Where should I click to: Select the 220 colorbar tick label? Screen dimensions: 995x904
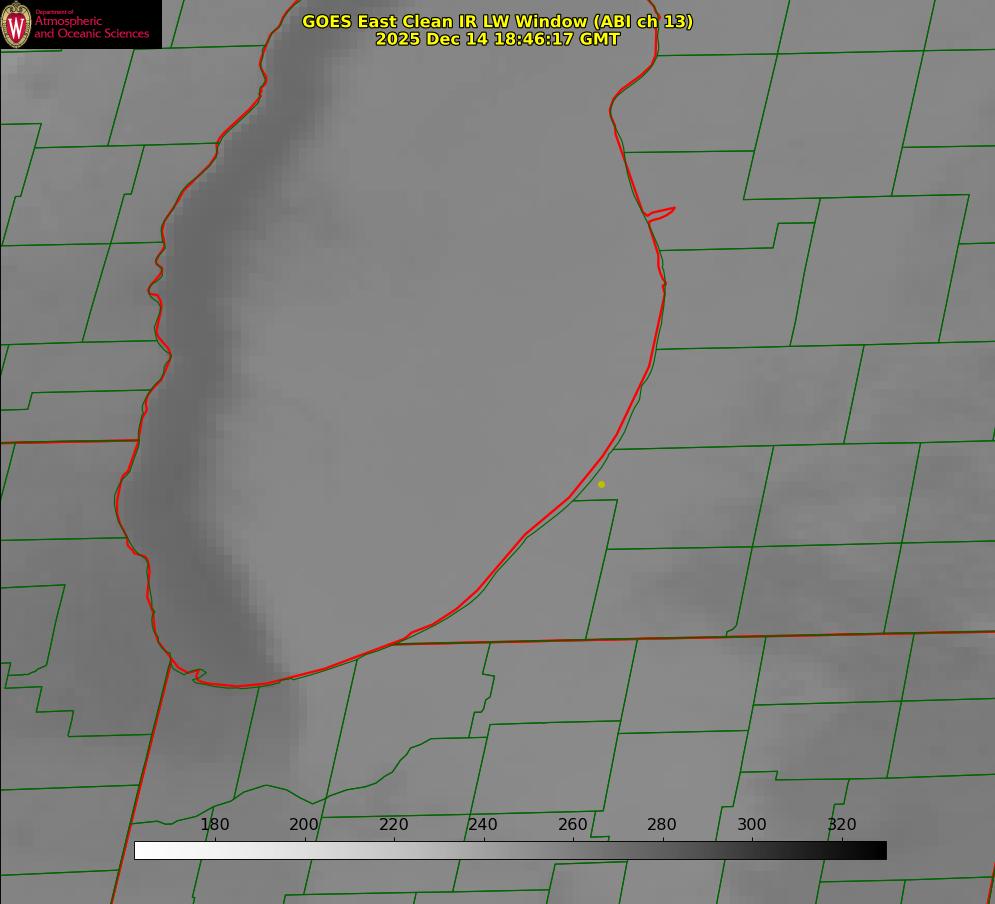point(393,825)
